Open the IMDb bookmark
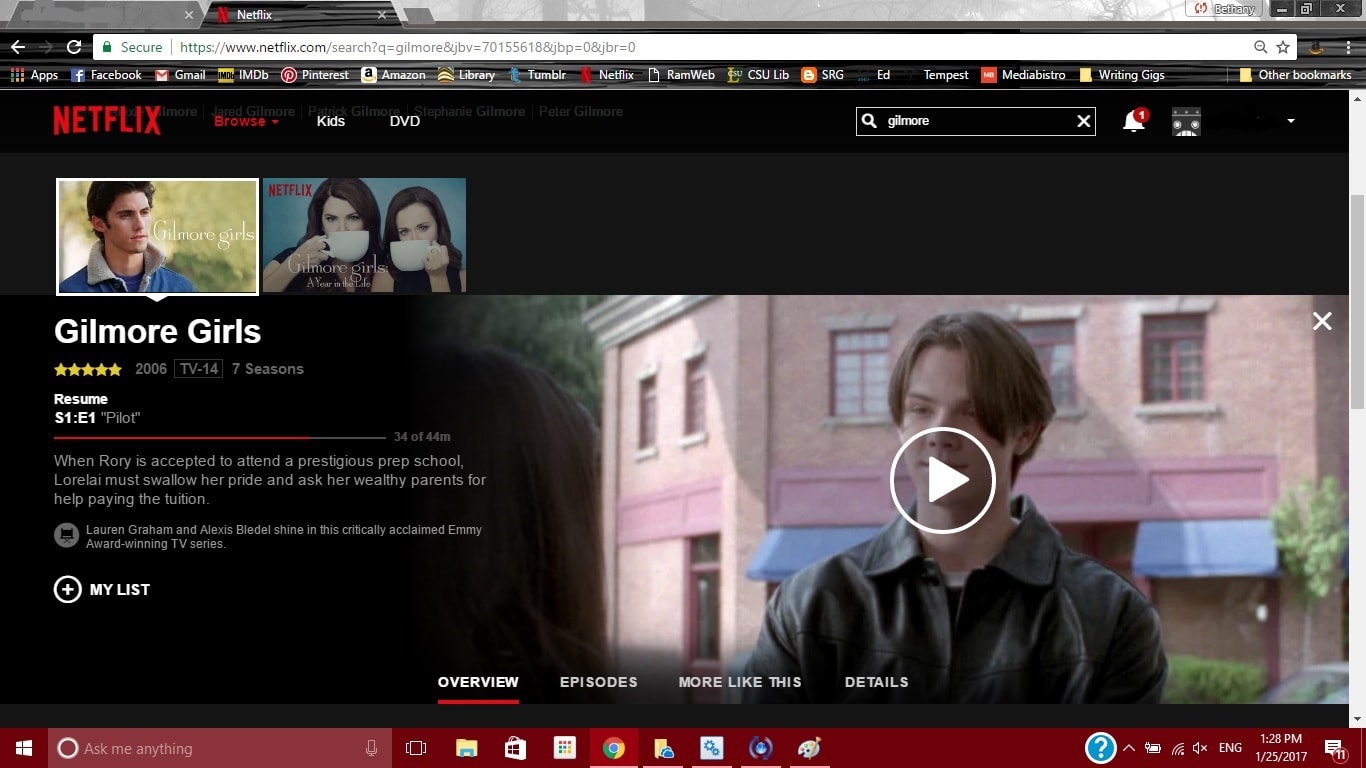Screen dimensions: 1366x768 pos(243,75)
